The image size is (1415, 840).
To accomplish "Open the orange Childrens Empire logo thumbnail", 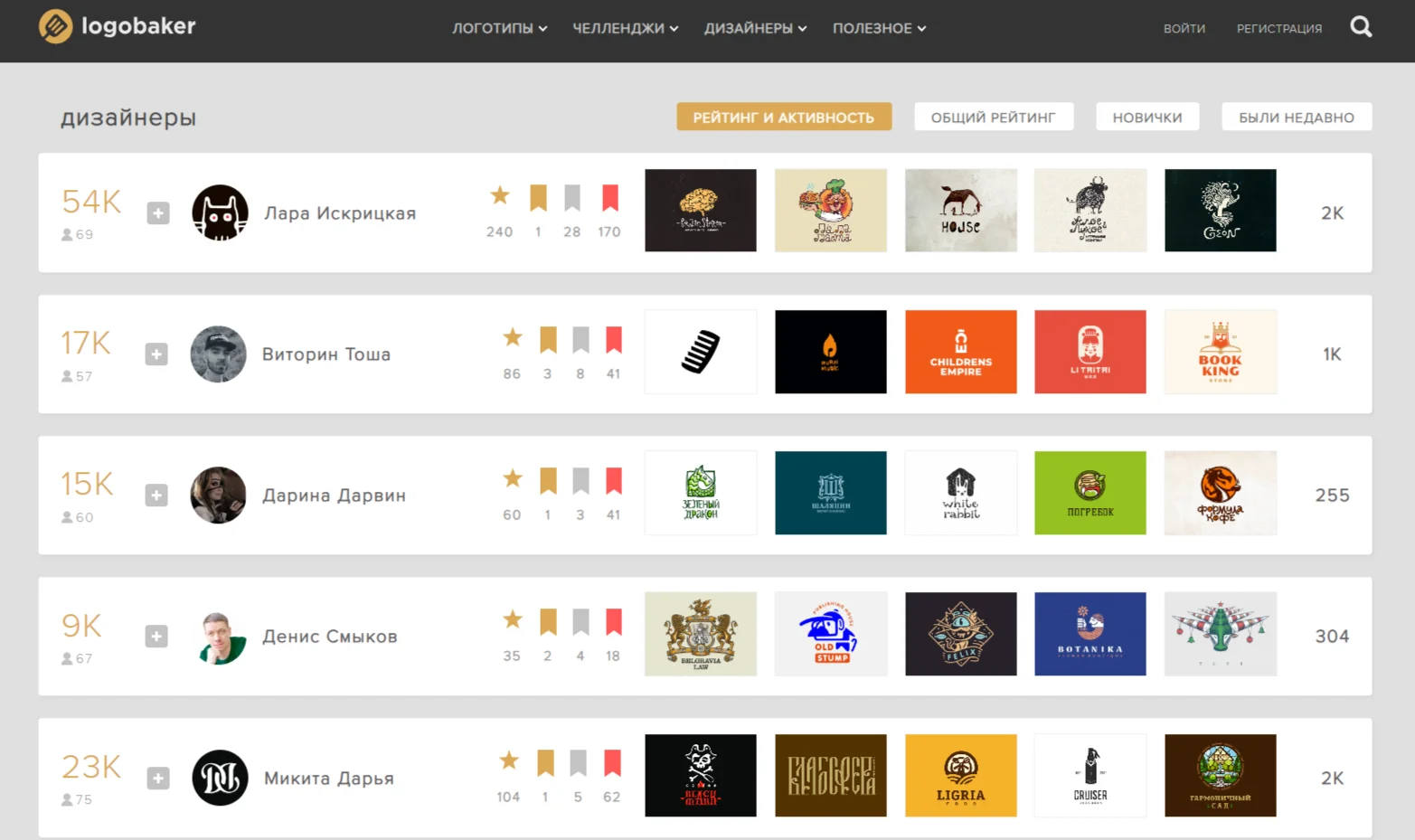I will (961, 352).
